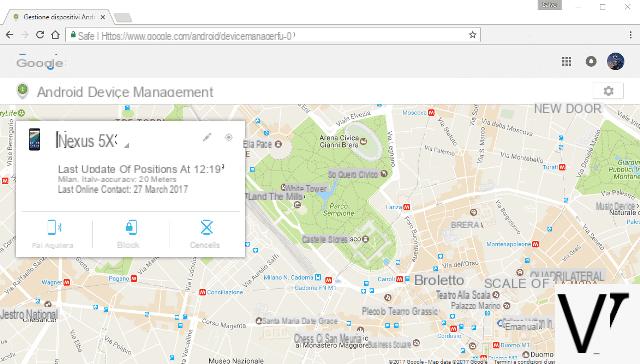
Task: Rename device with the pencil icon
Action: point(207,137)
